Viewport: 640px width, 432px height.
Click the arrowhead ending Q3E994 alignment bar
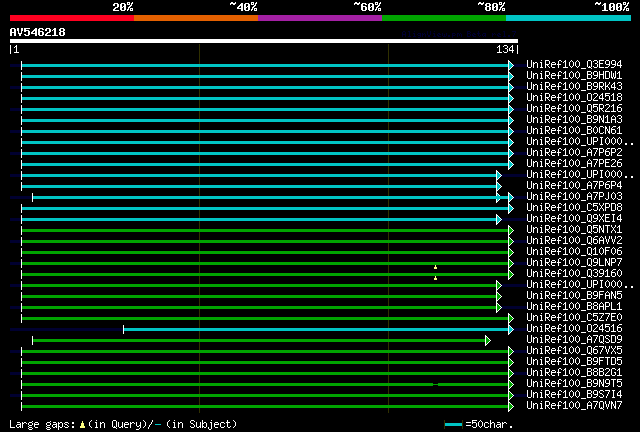pos(511,65)
